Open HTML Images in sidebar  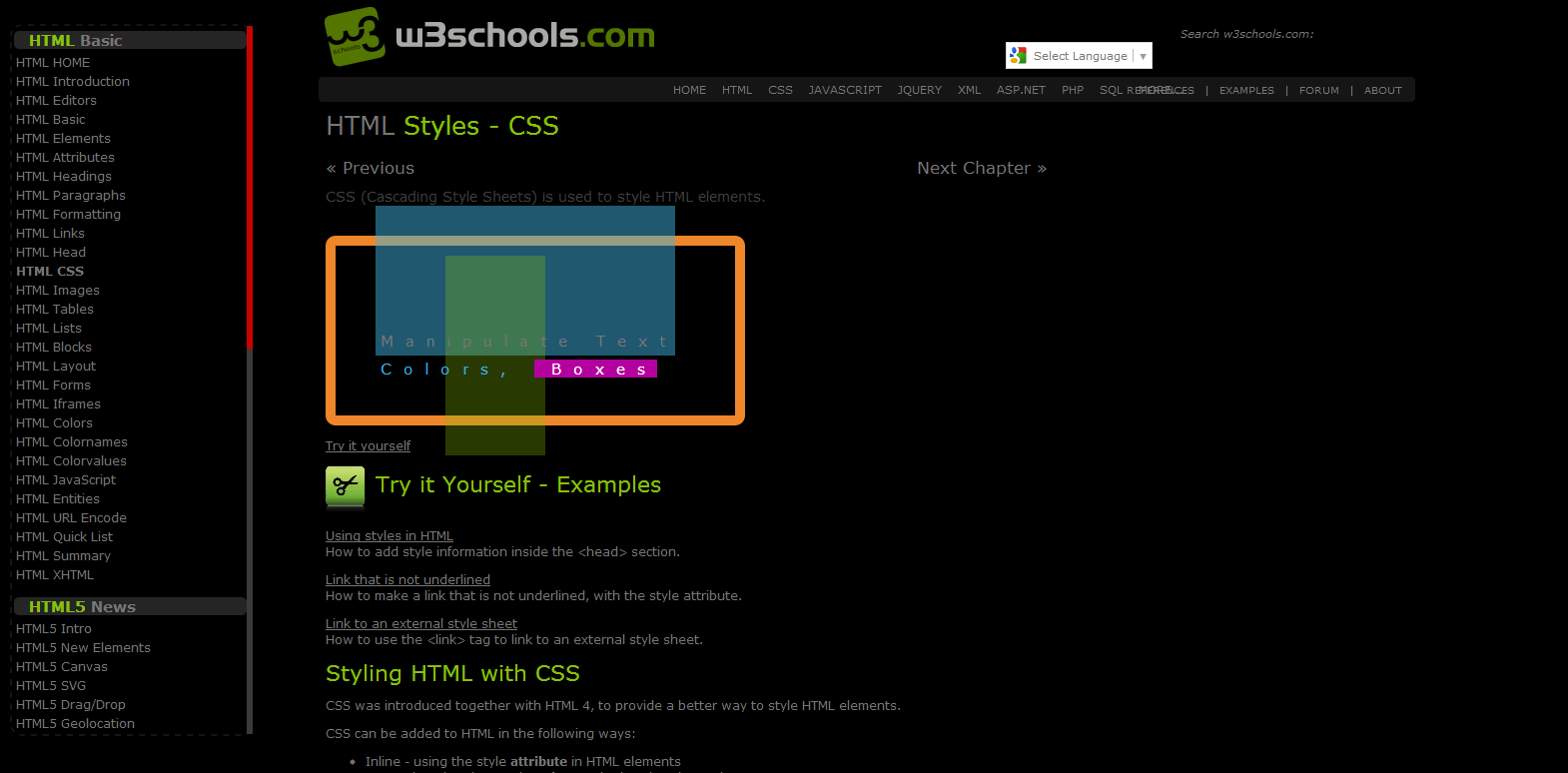(58, 291)
